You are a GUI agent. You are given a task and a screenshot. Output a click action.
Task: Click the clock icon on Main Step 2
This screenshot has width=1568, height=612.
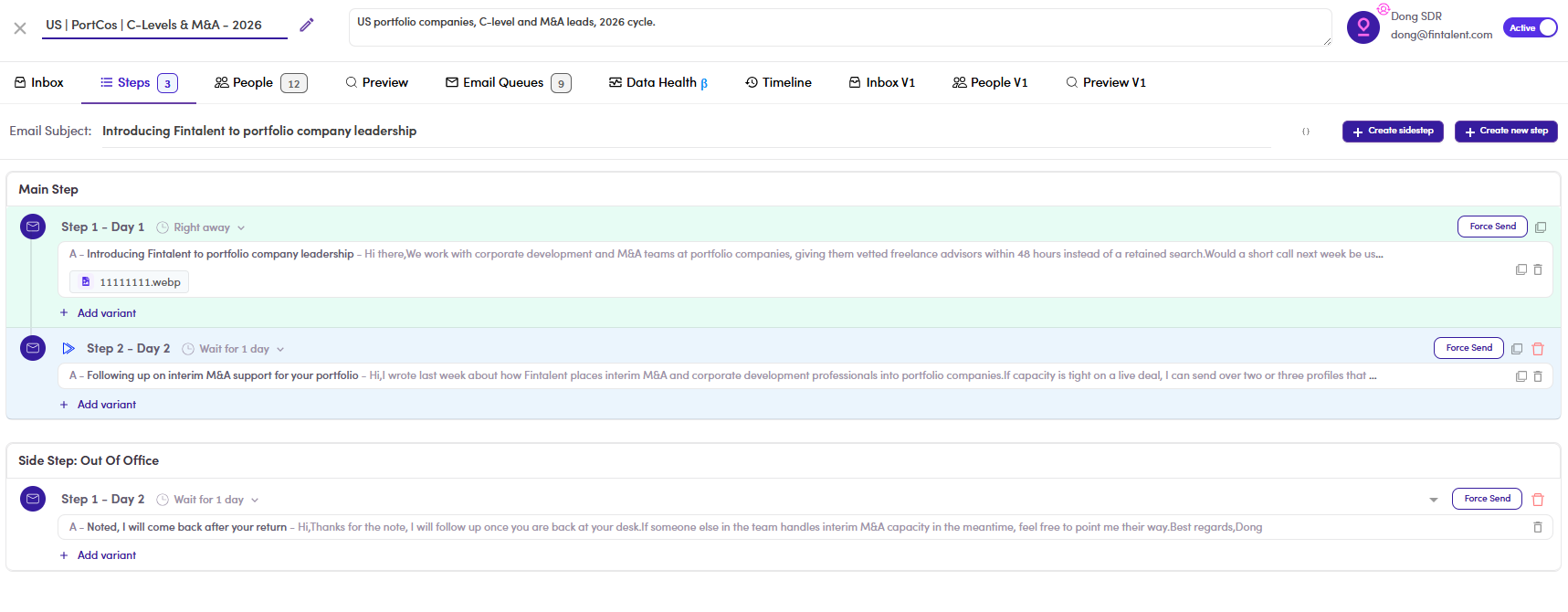point(188,349)
